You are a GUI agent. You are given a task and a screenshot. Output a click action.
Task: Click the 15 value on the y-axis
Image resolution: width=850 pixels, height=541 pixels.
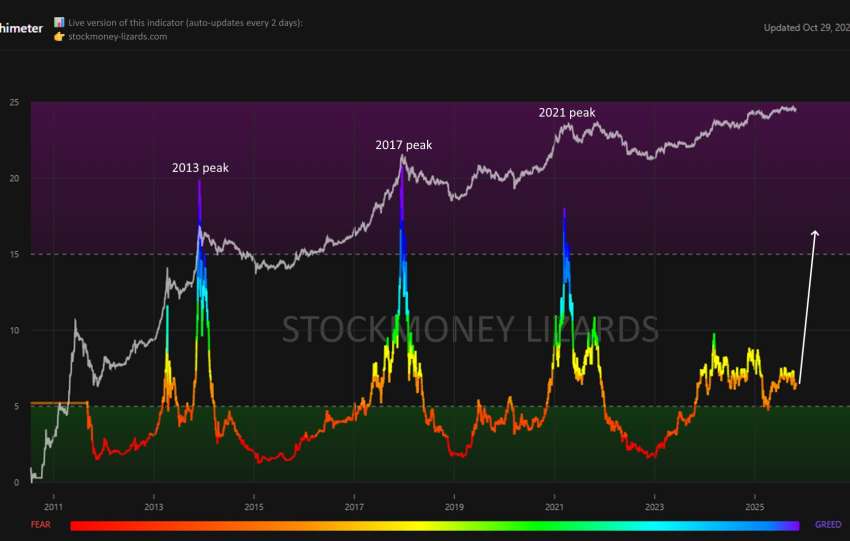(x=15, y=255)
